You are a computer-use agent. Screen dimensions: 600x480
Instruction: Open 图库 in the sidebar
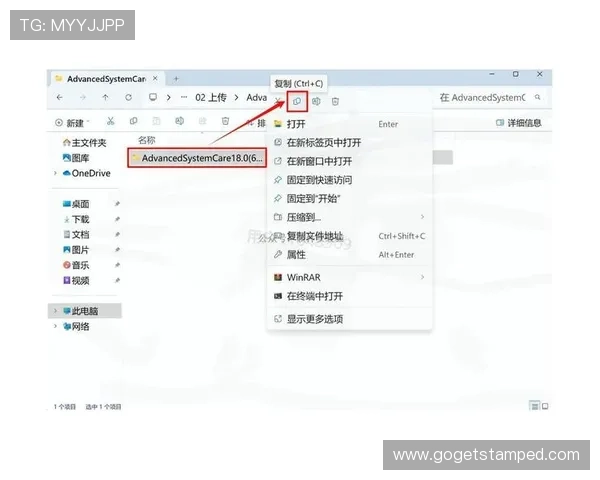pos(76,158)
